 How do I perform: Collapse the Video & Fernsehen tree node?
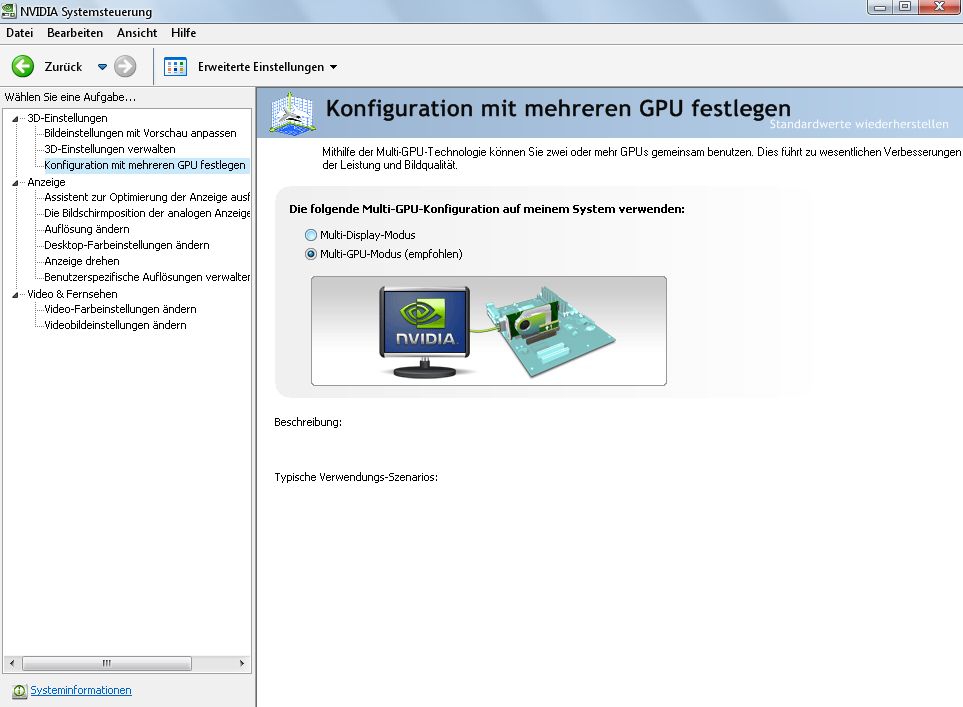coord(15,294)
